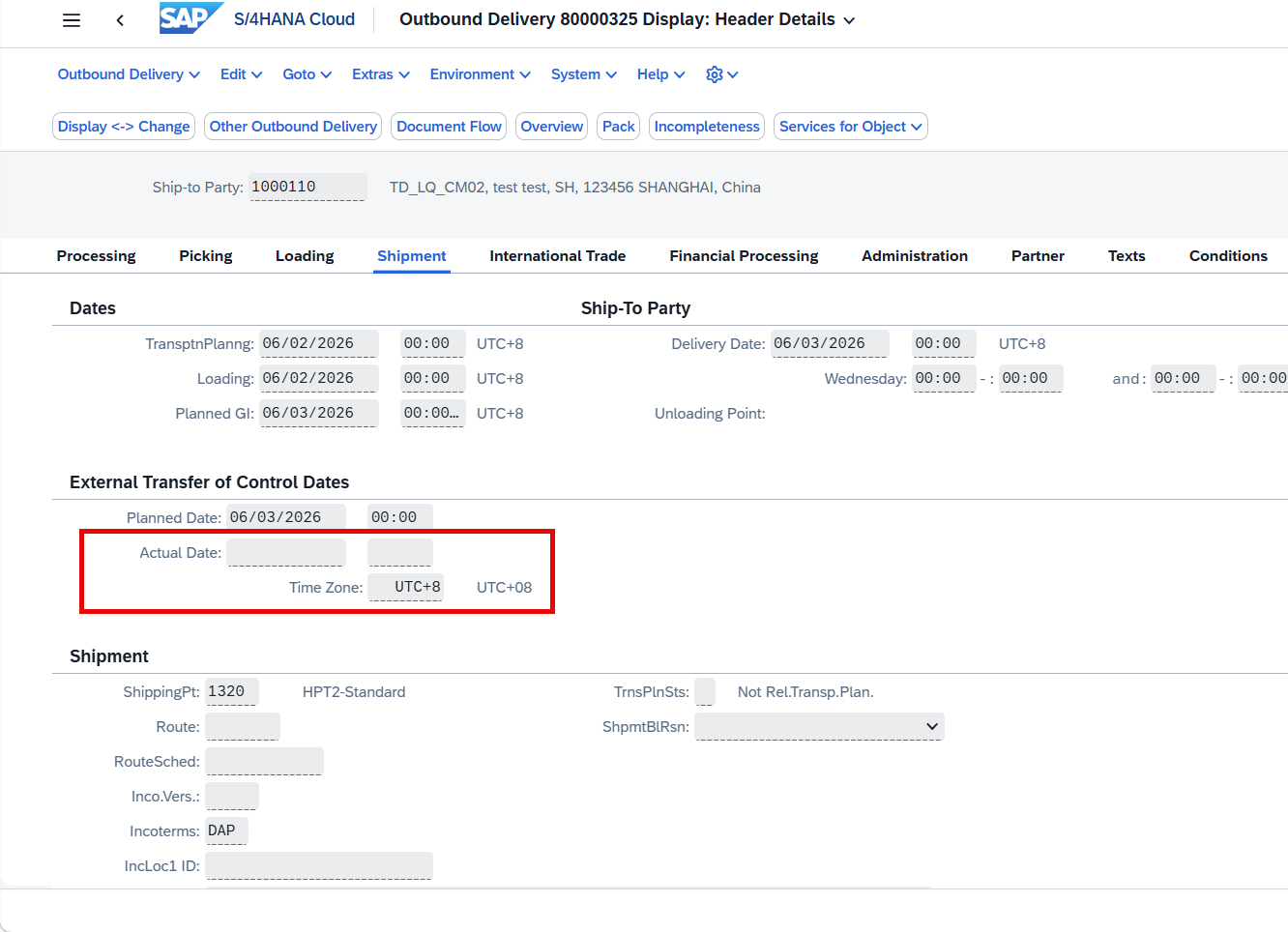This screenshot has width=1288, height=932.
Task: Click the Route field
Action: 243,726
